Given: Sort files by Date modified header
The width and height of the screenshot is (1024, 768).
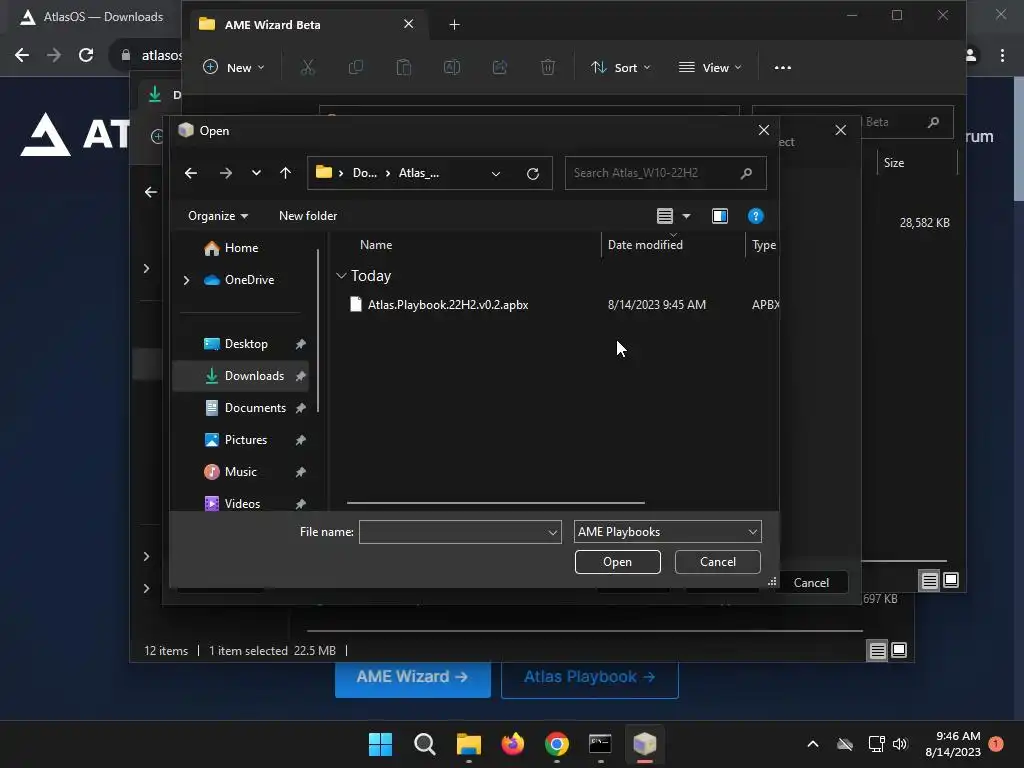Looking at the screenshot, I should 645,245.
